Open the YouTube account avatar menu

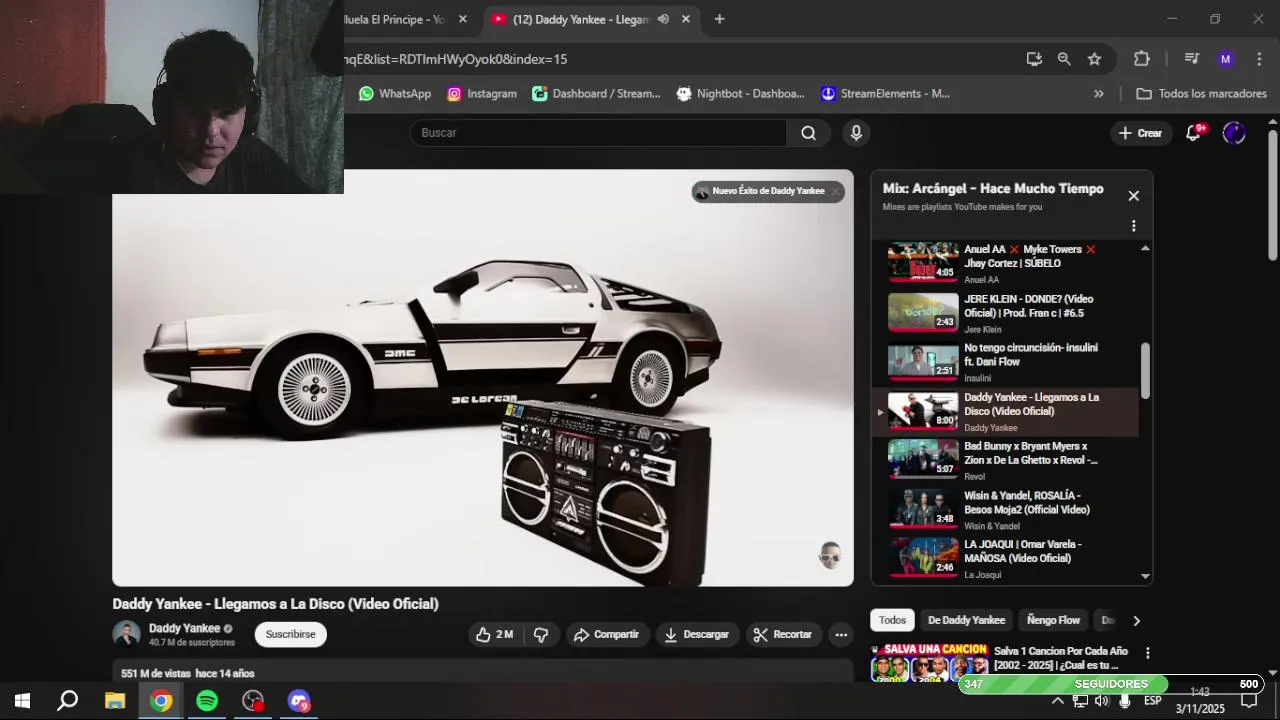(x=1234, y=133)
